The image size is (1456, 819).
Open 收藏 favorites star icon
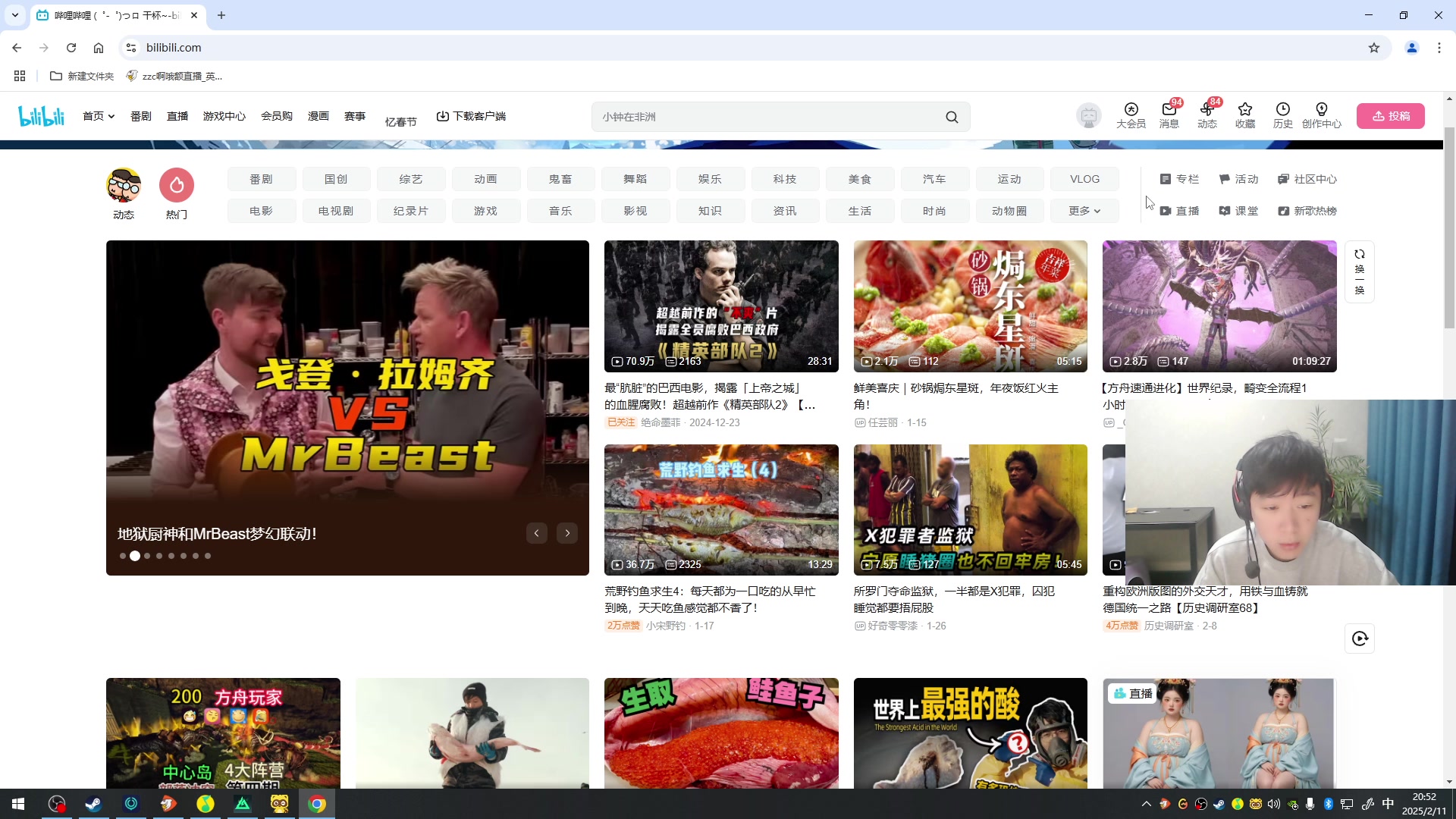point(1244,115)
